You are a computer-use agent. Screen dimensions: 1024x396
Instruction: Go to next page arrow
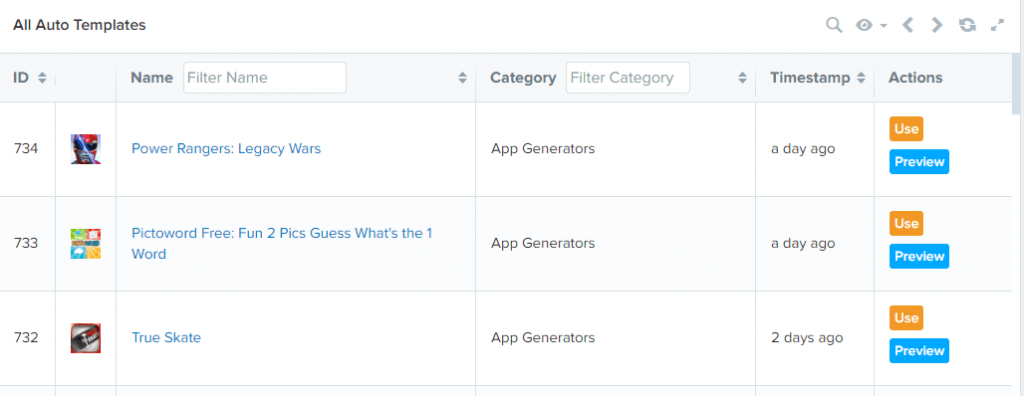[x=937, y=25]
